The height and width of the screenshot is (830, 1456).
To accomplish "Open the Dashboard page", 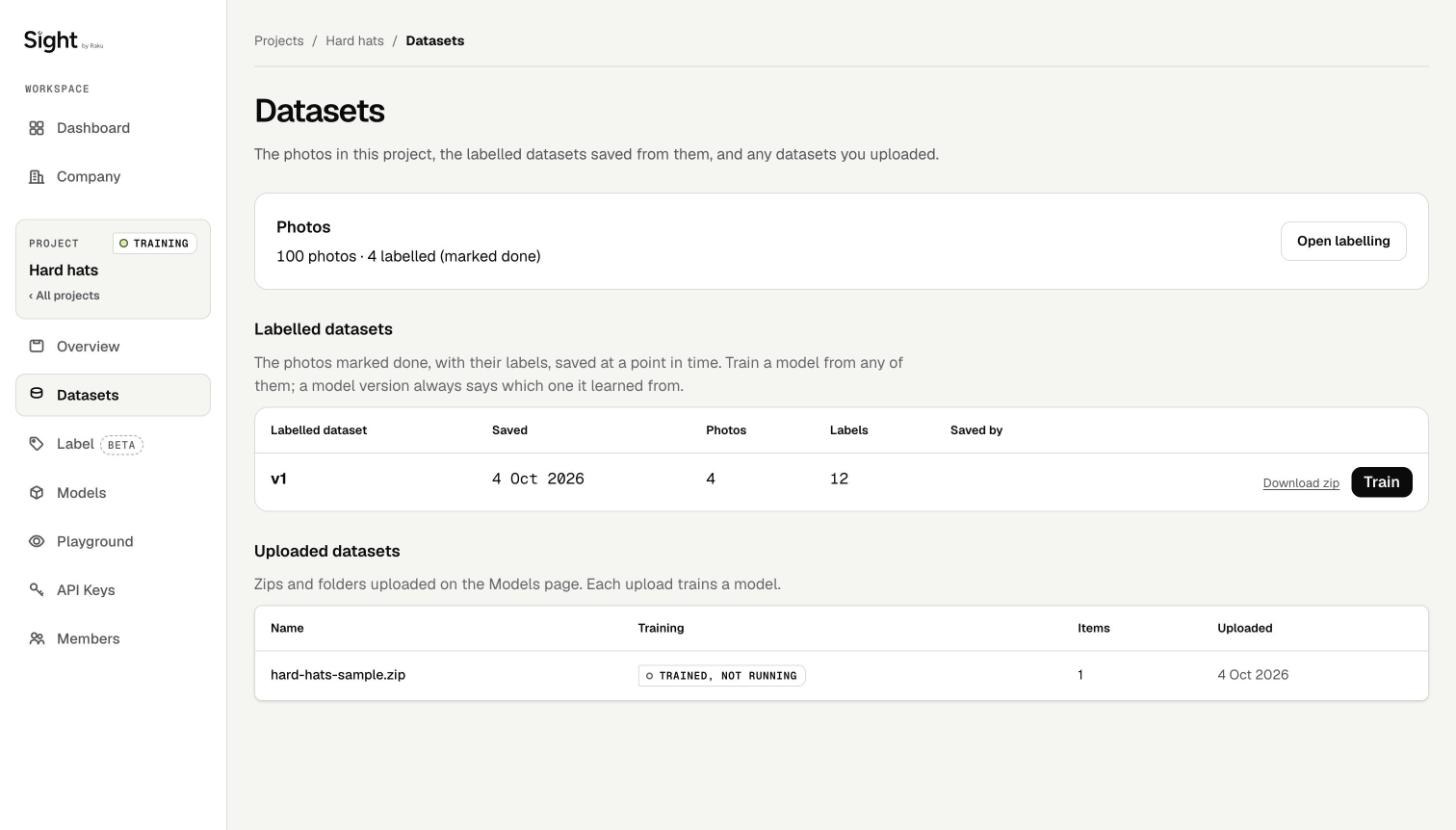I will [x=113, y=128].
